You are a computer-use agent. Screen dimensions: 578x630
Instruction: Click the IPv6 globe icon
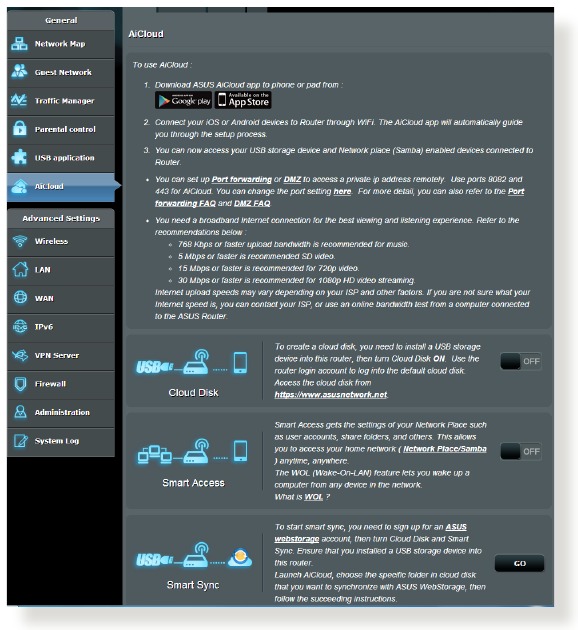(x=20, y=326)
